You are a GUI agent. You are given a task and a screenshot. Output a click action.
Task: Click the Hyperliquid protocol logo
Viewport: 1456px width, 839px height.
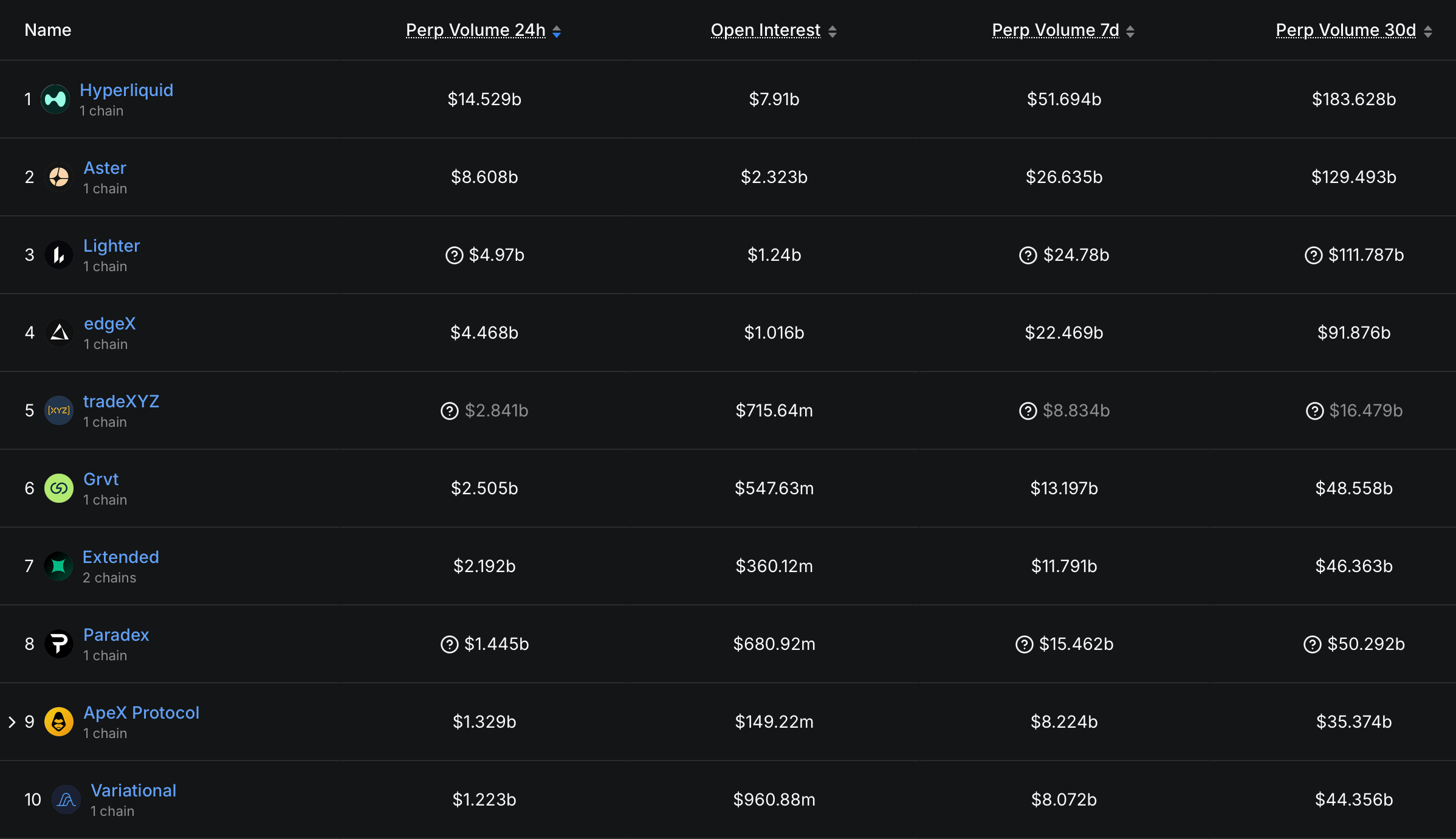(55, 99)
